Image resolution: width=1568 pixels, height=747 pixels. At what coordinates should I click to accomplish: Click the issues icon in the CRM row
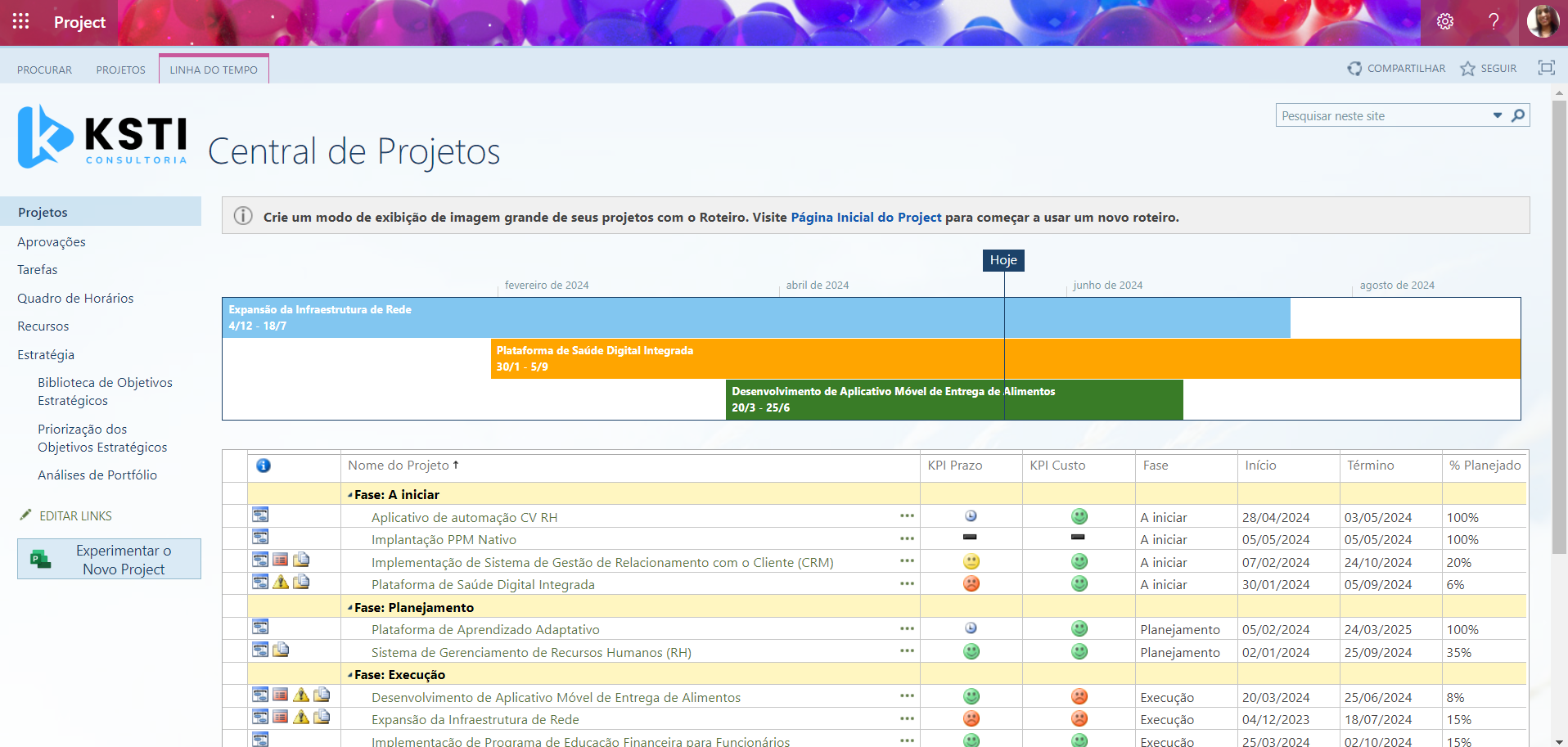click(x=281, y=560)
